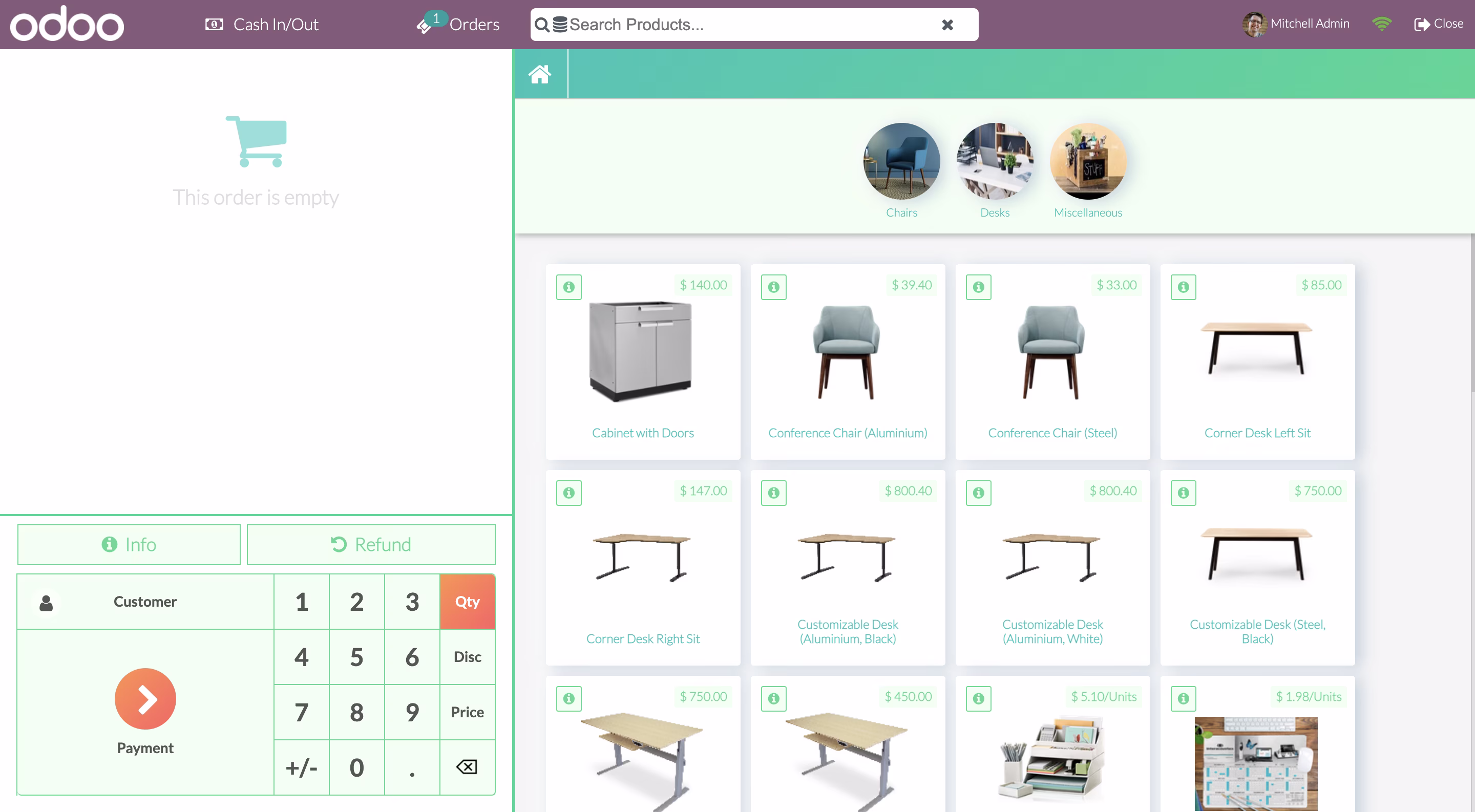Image resolution: width=1475 pixels, height=812 pixels.
Task: Switch numpad to Price mode
Action: 467,713
